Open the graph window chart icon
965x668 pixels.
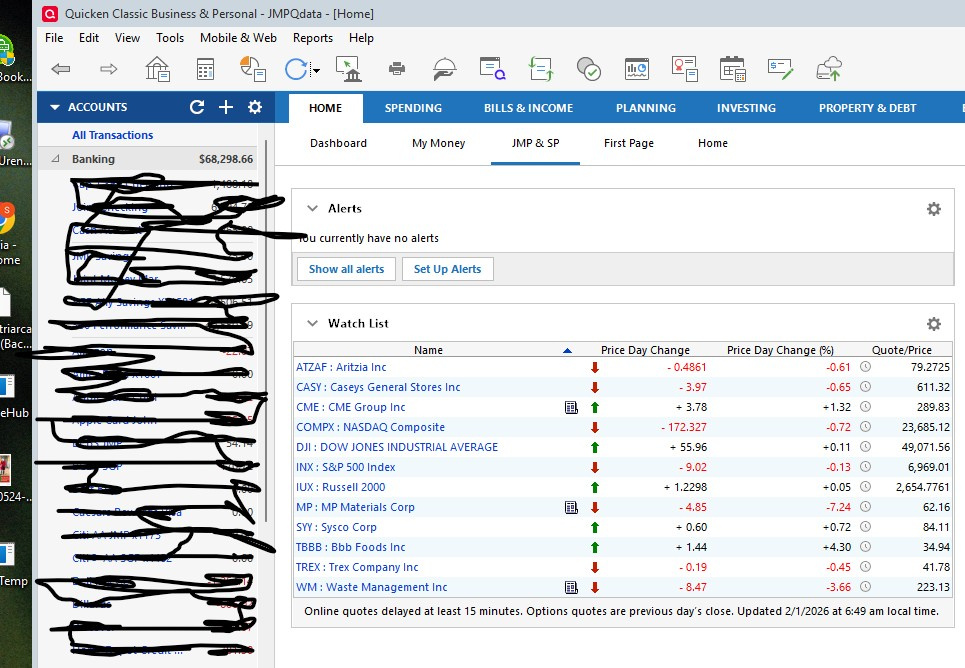[636, 68]
